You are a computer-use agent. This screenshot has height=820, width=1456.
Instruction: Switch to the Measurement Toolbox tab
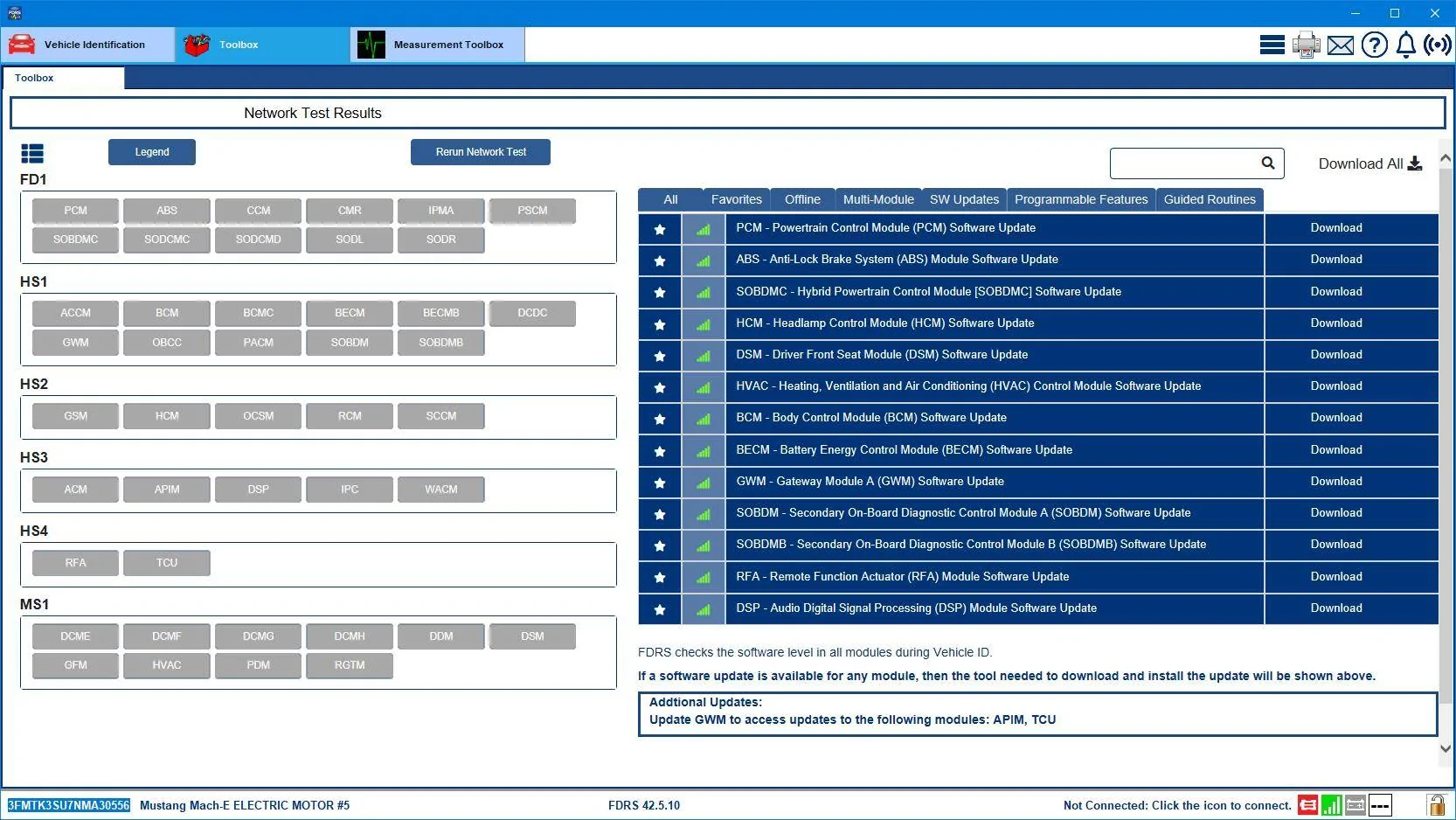click(438, 45)
